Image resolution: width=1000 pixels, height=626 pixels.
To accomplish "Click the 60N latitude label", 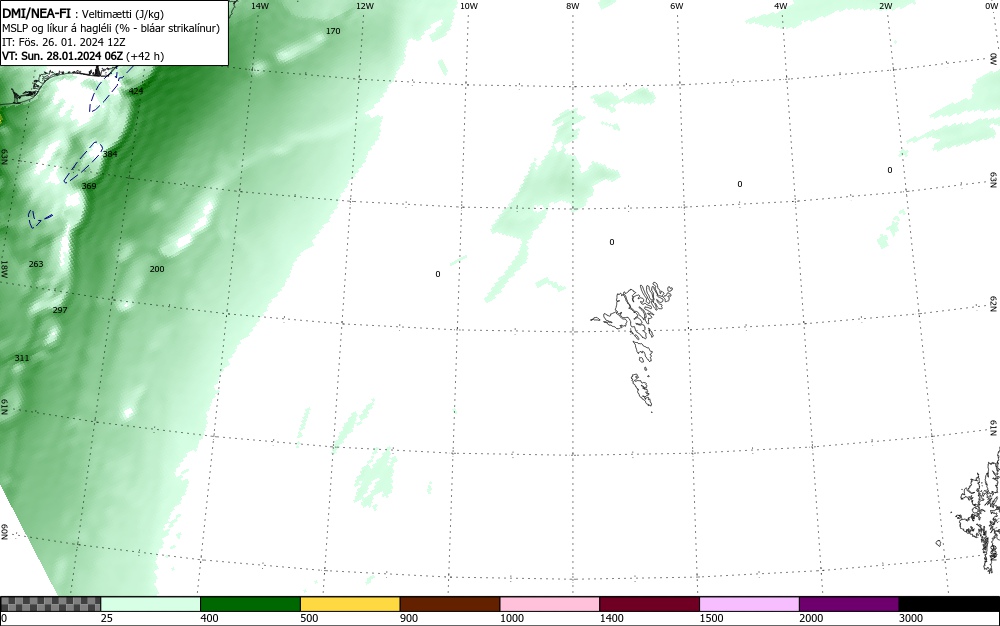I will click(4, 533).
